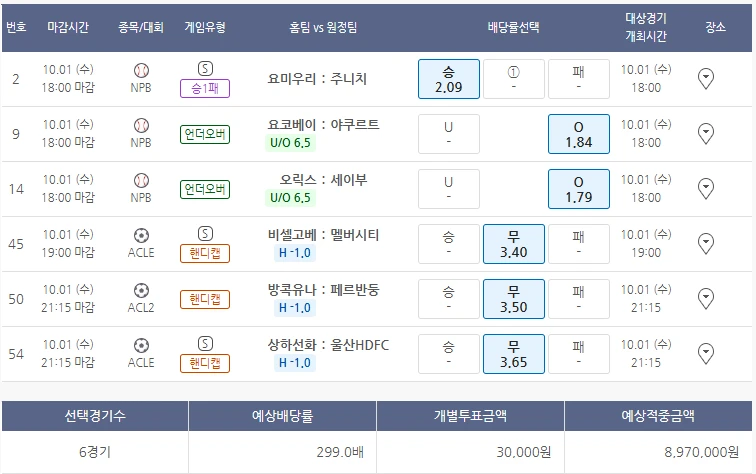Select 패 option for Shanghai Shenhua match
756x474 pixels.
point(578,353)
